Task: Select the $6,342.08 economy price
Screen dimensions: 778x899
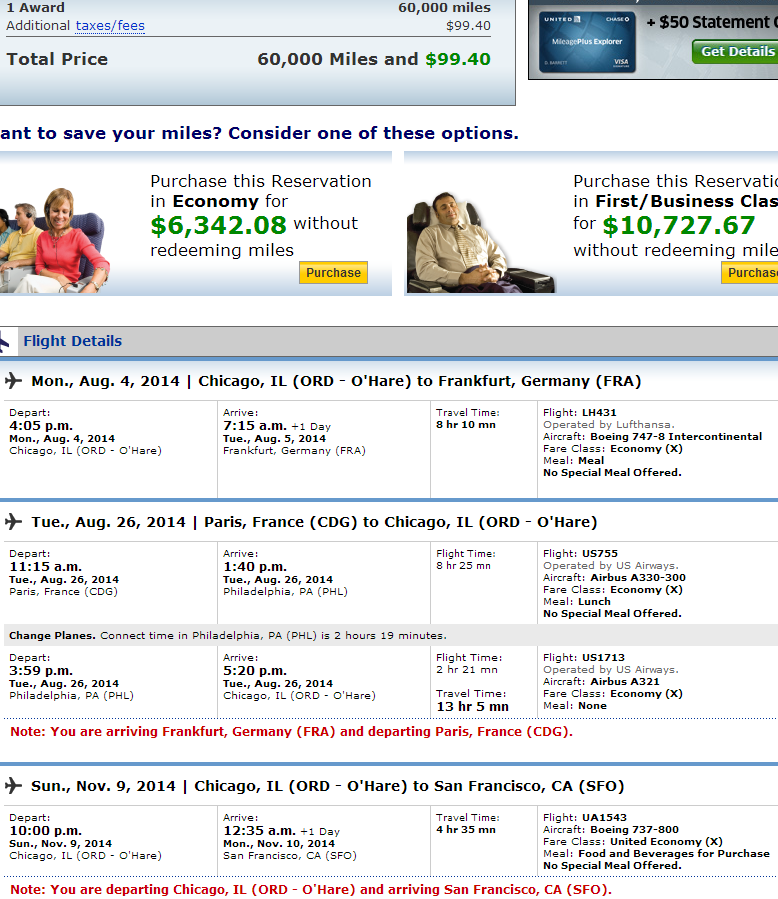Action: click(x=218, y=225)
